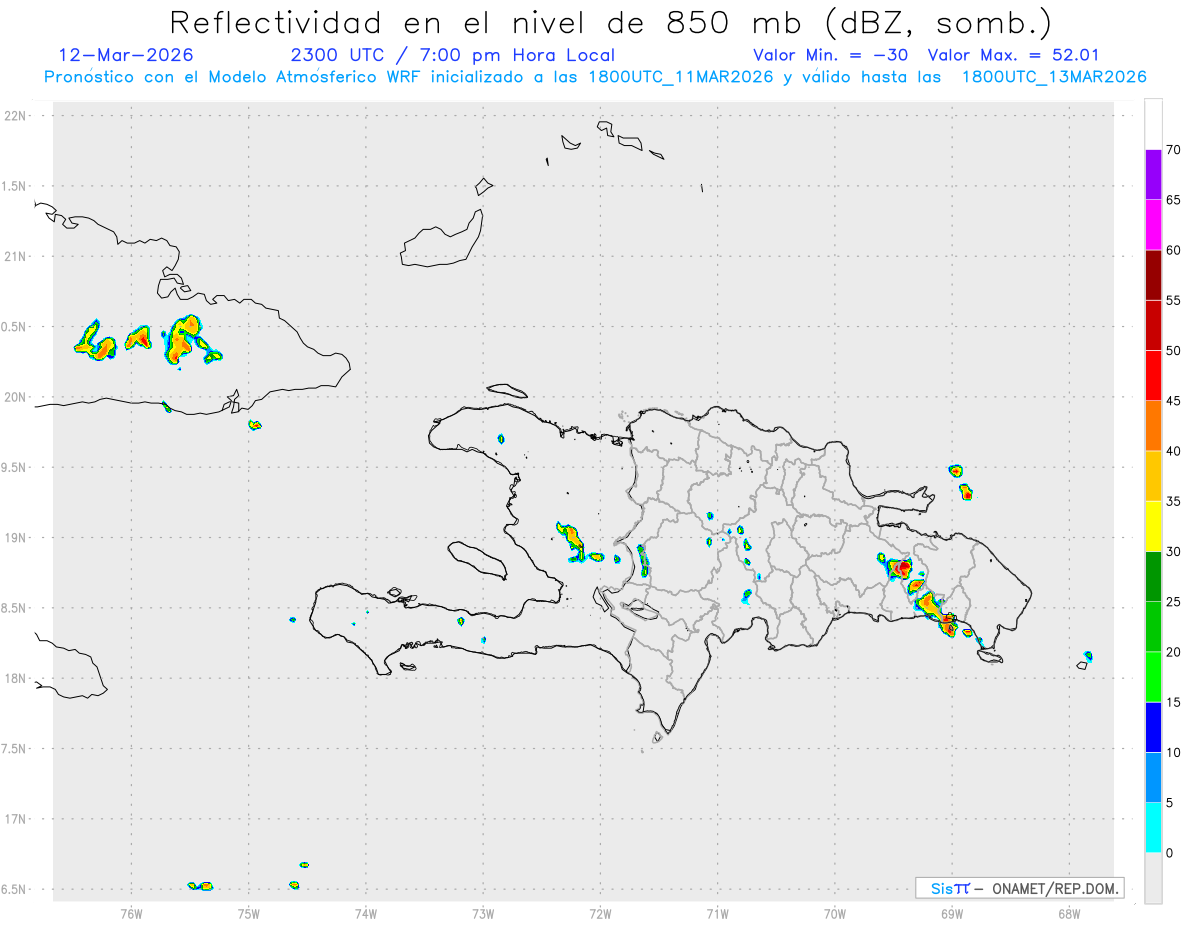Select the bright green 15–20 dBZ band

tap(1153, 677)
